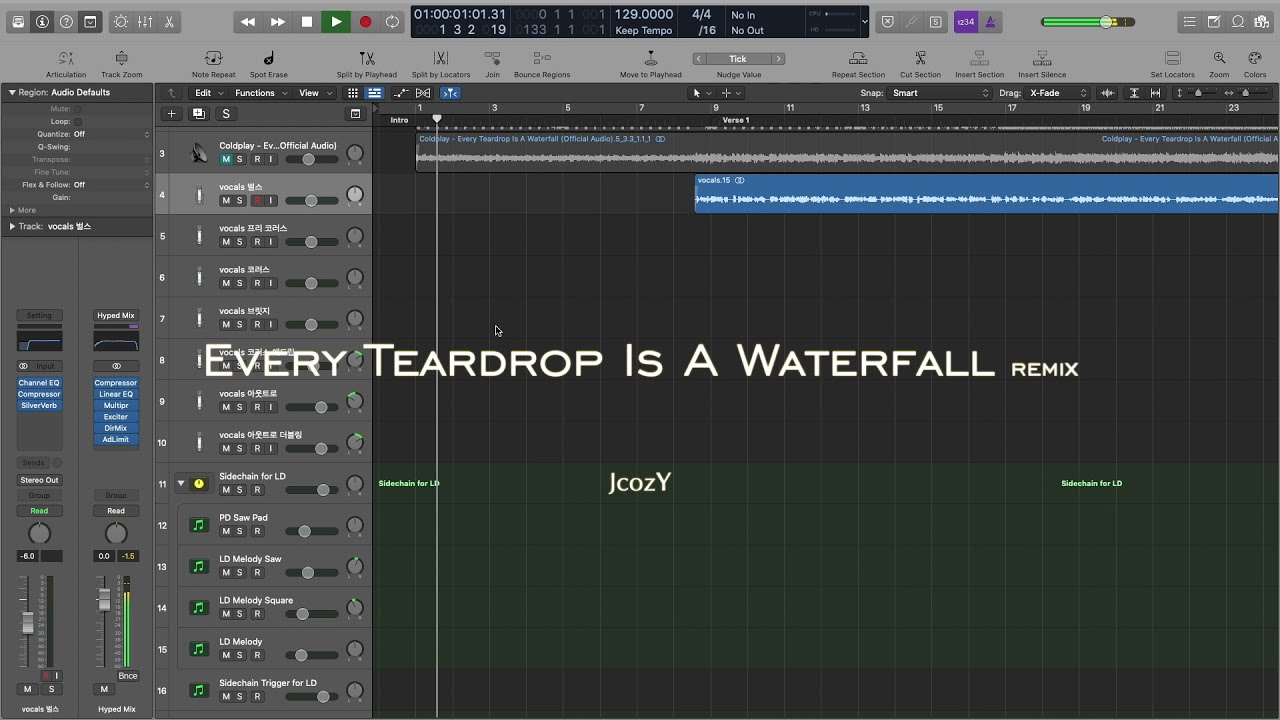
Task: Click the Track Zoom icon
Action: coord(121,59)
